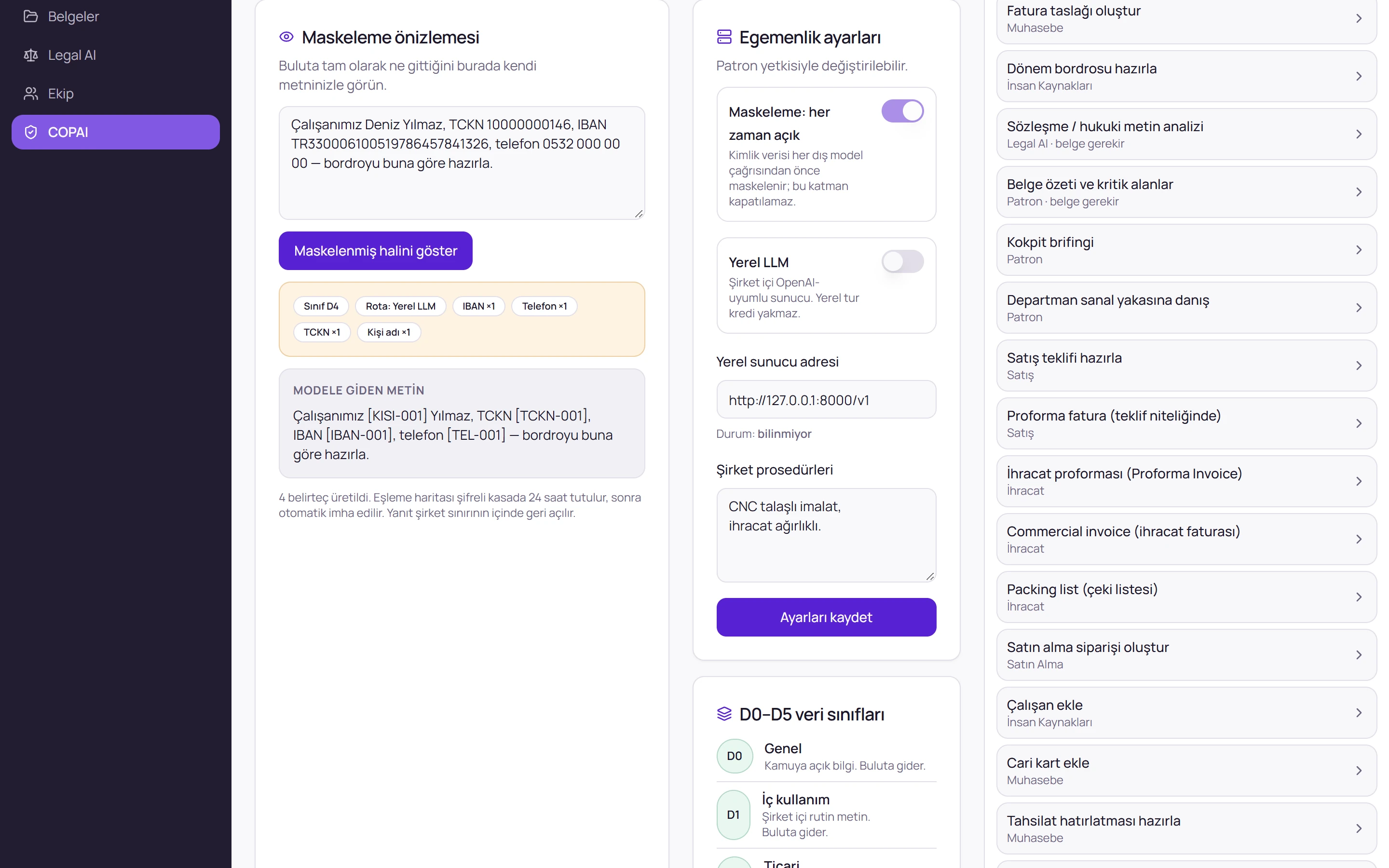
Task: Expand Dönem bordrosu hazırla chevron
Action: click(x=1359, y=76)
